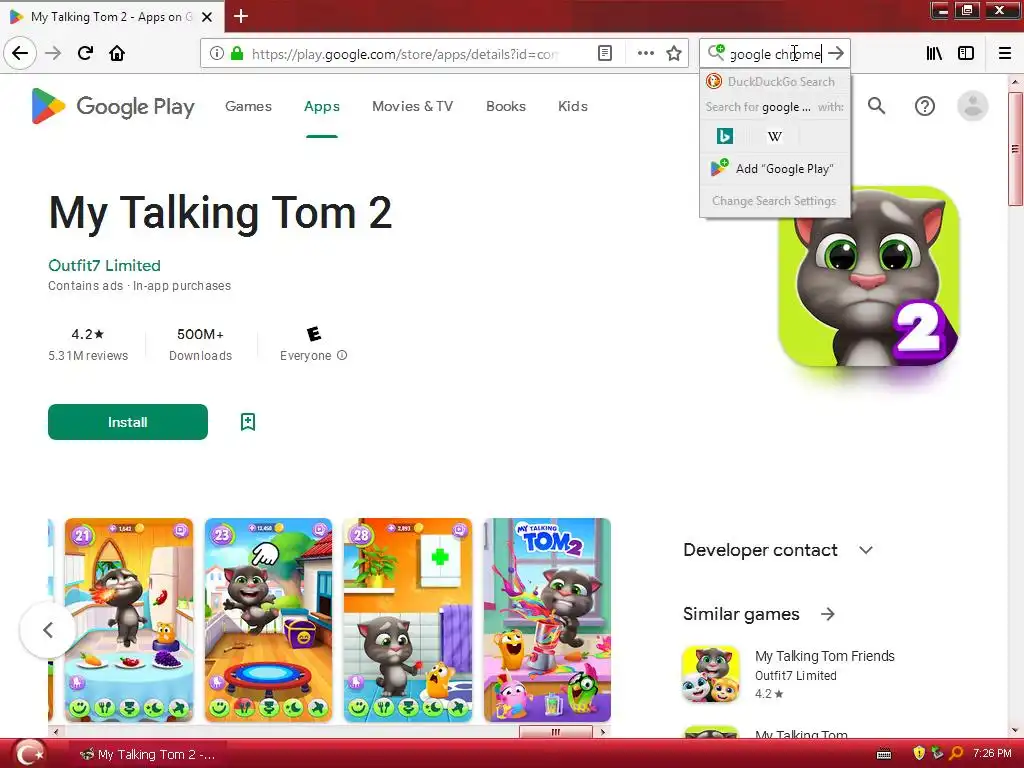Screen dimensions: 1024x768
Task: Go back using the browser back arrow
Action: tap(20, 53)
